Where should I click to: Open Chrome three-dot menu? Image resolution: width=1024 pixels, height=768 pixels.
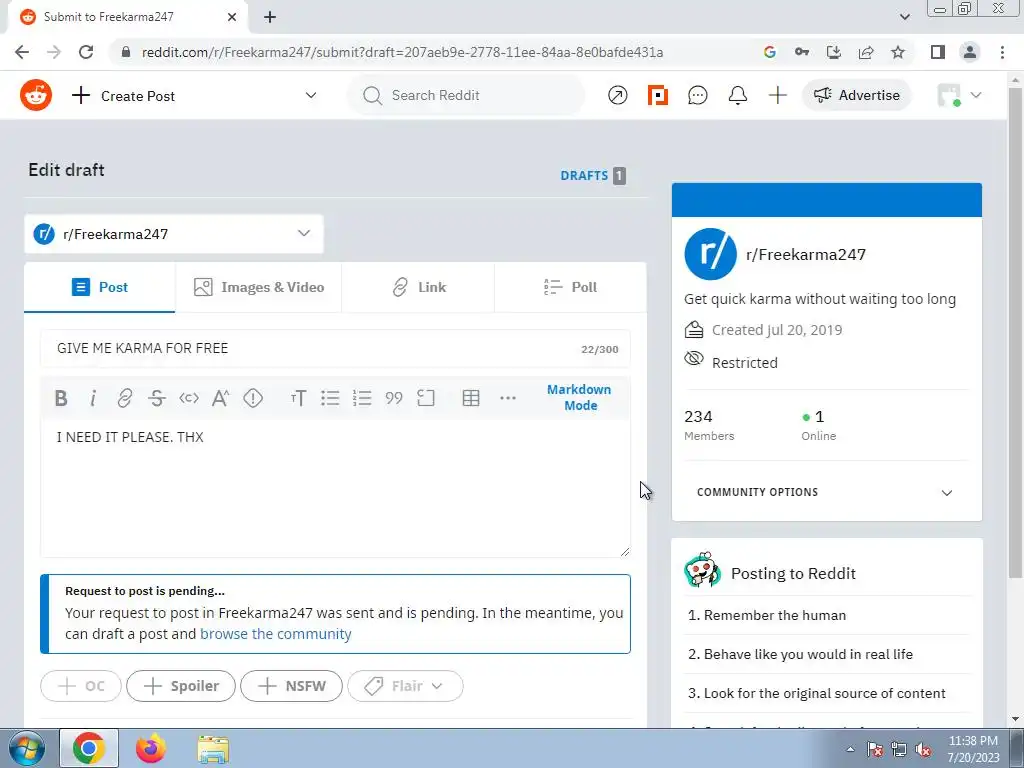(1002, 52)
